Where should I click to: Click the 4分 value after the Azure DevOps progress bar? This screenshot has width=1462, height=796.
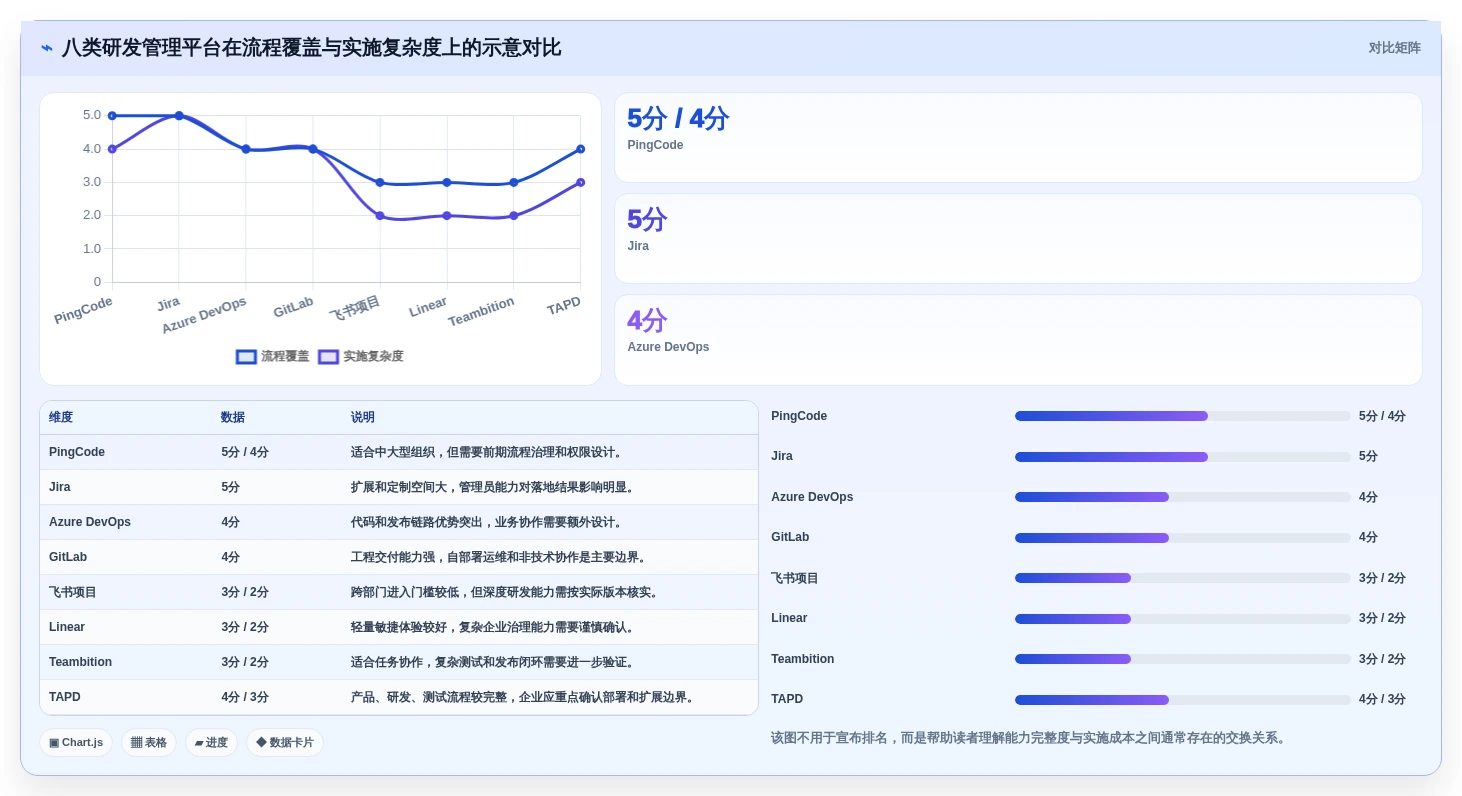coord(1368,497)
